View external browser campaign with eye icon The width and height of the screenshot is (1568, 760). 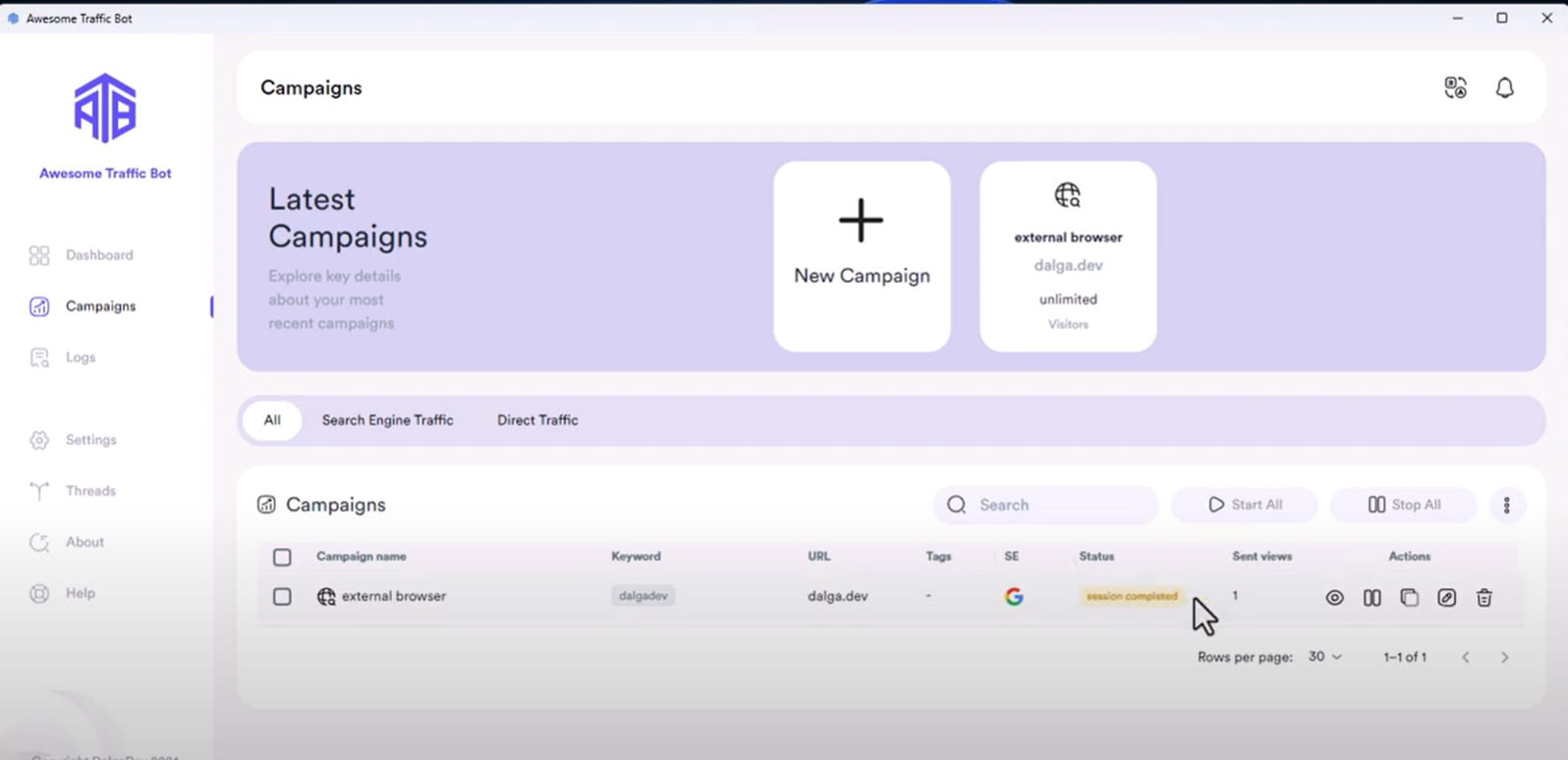(x=1334, y=597)
